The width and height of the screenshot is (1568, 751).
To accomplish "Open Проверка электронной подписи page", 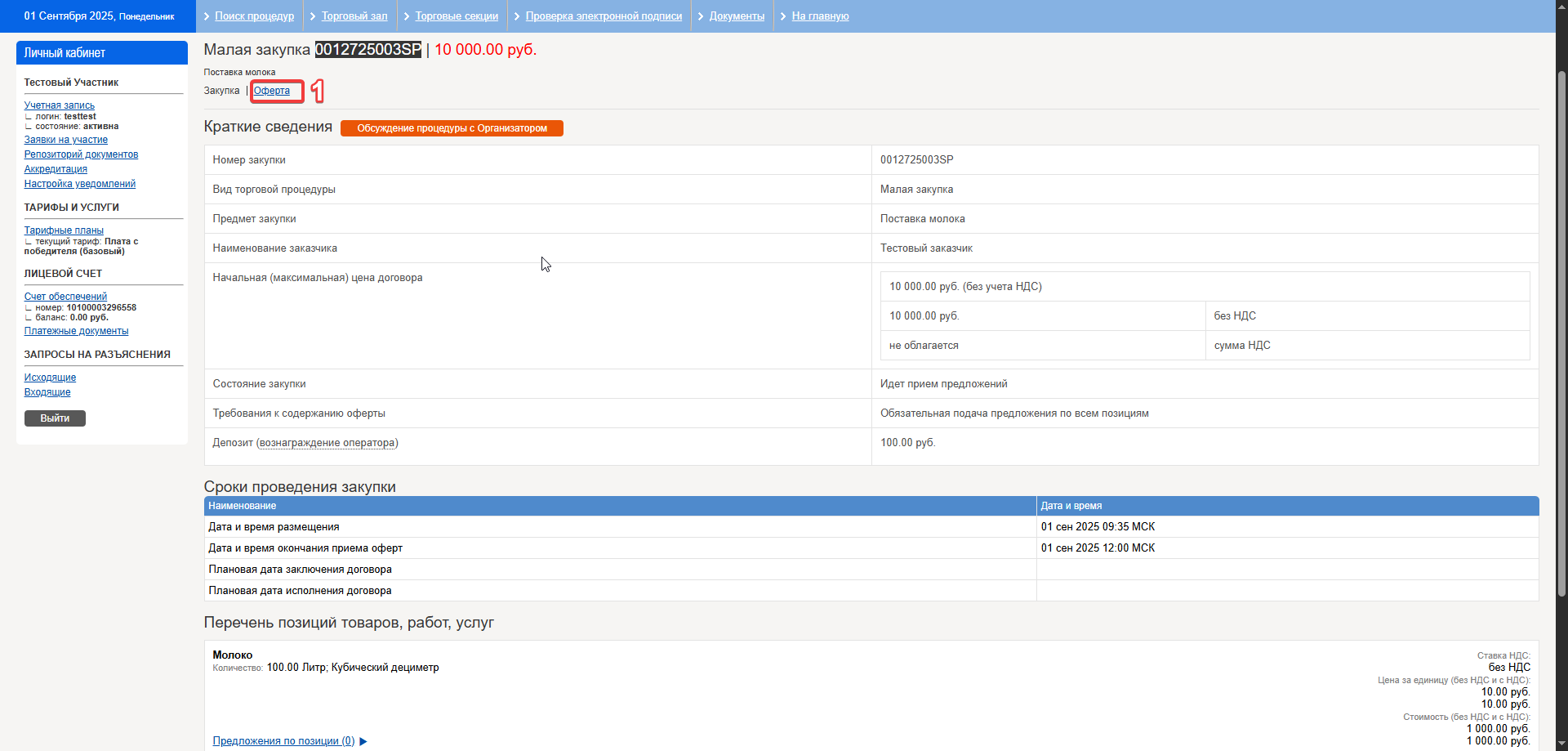I will 604,16.
